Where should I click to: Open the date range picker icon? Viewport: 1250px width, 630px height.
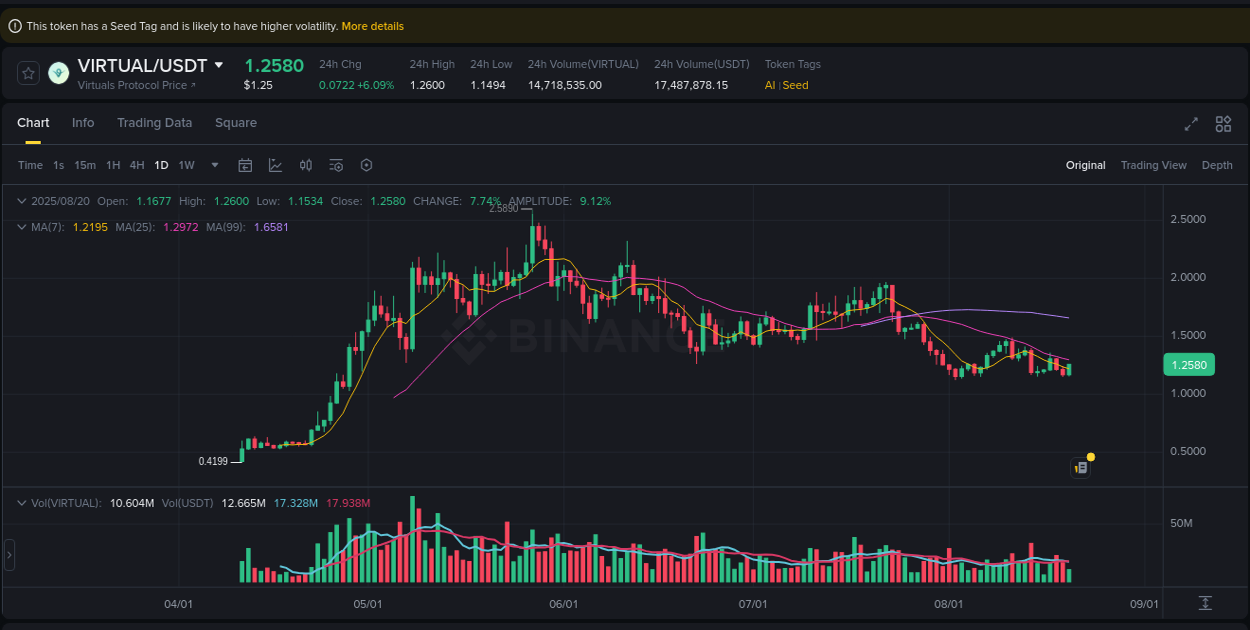coord(245,165)
